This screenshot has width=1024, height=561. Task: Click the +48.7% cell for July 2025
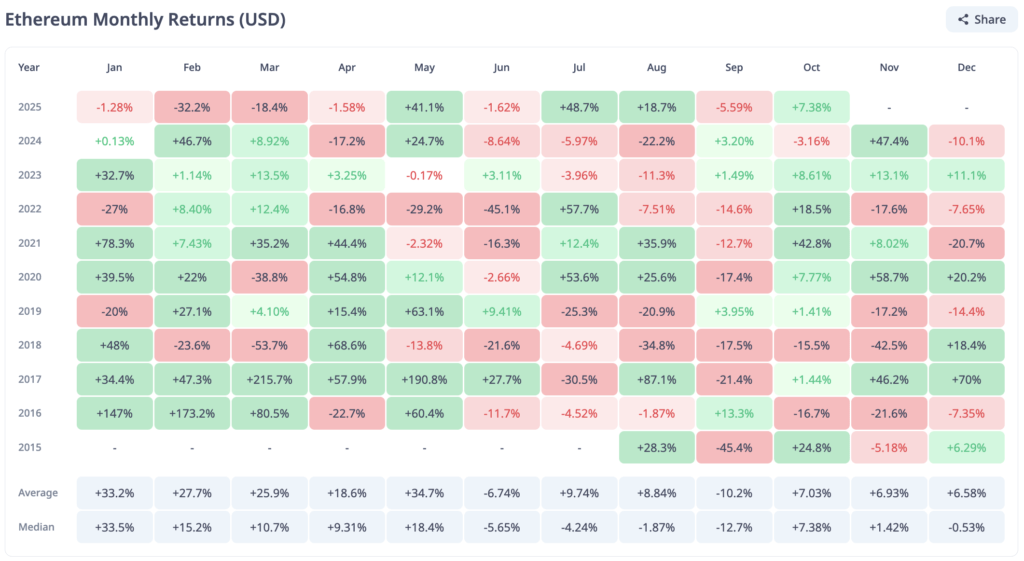[x=579, y=107]
